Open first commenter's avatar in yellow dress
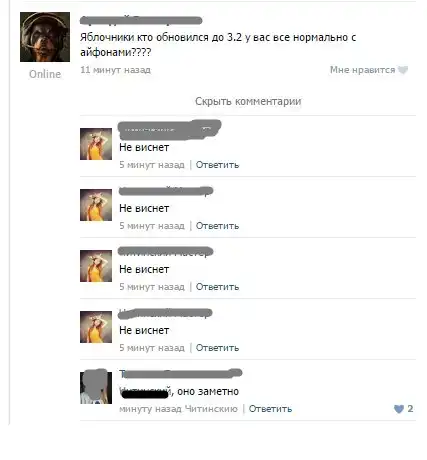This screenshot has width=427, height=460. coord(96,144)
